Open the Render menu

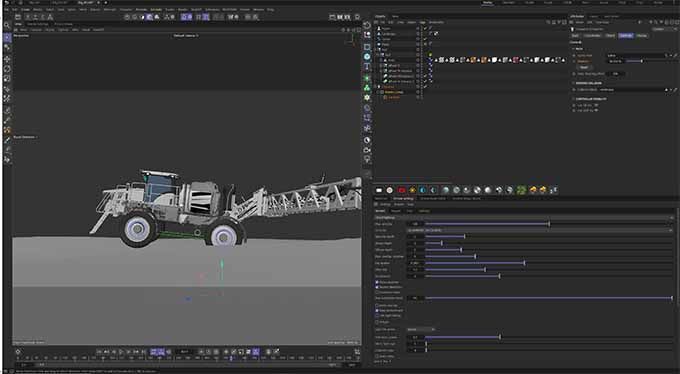point(183,9)
